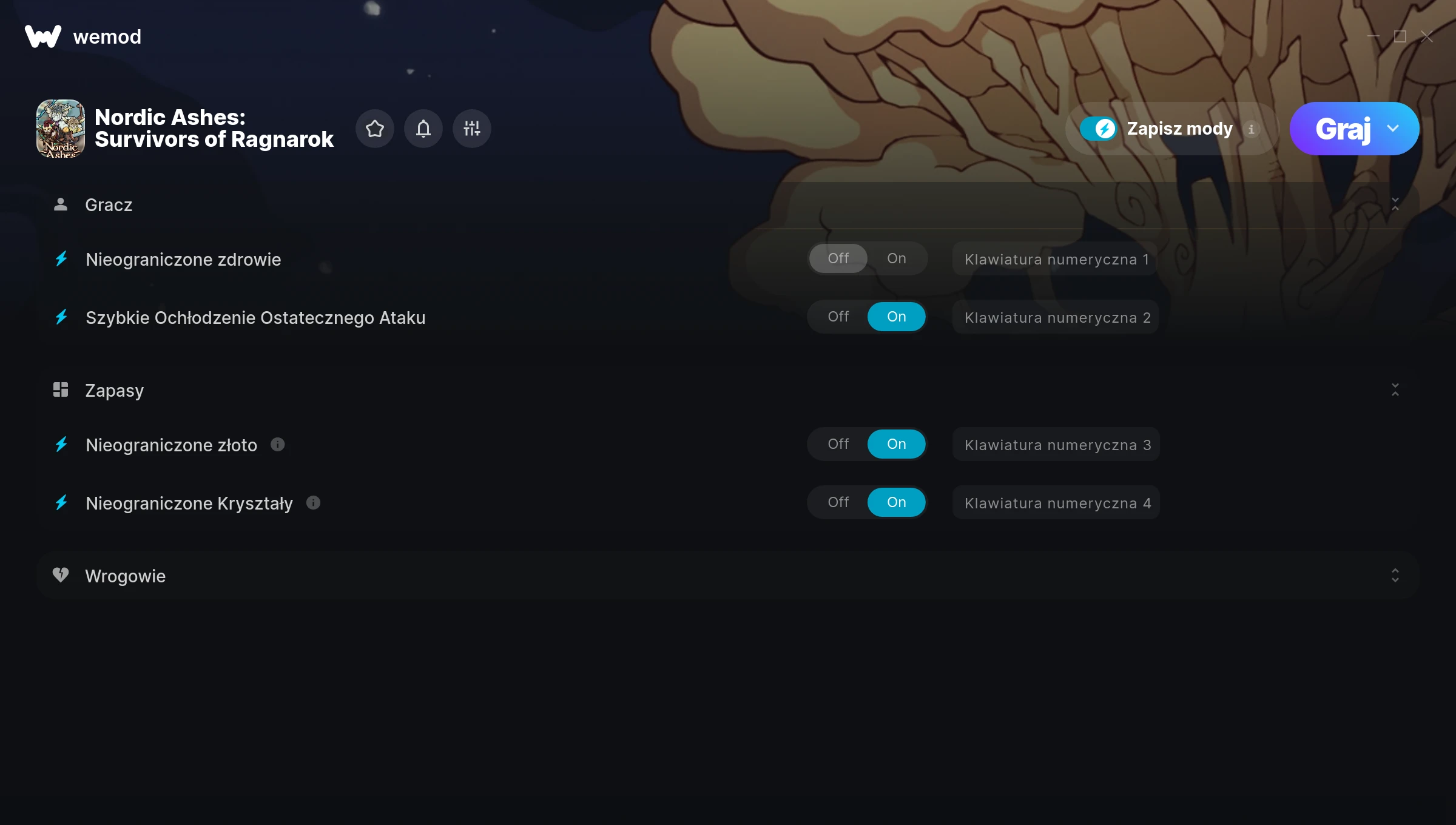1456x825 pixels.
Task: Click the Nordic Ashes game thumbnail
Action: (61, 129)
